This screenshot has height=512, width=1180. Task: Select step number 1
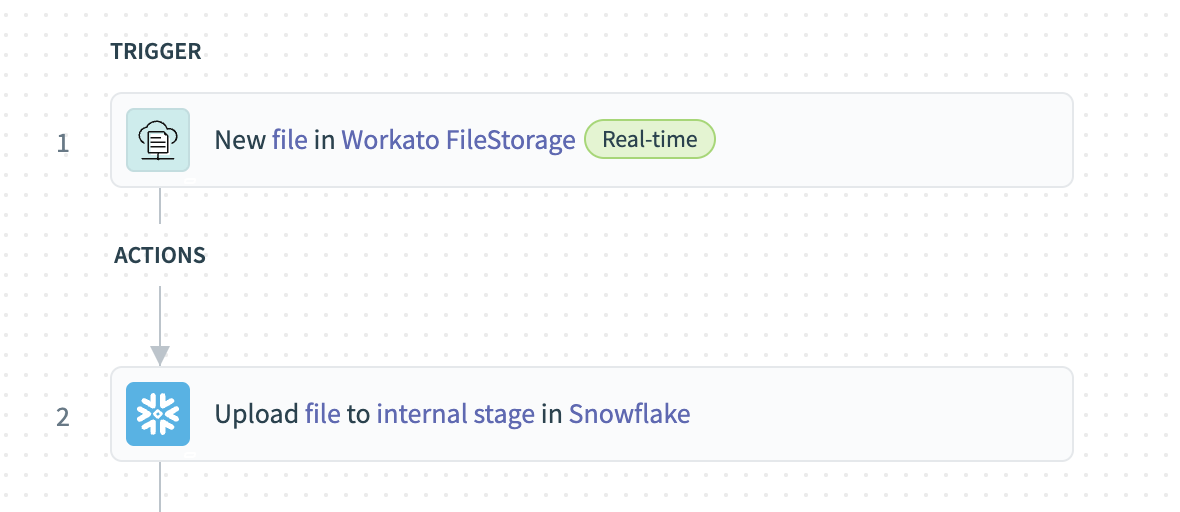(63, 143)
